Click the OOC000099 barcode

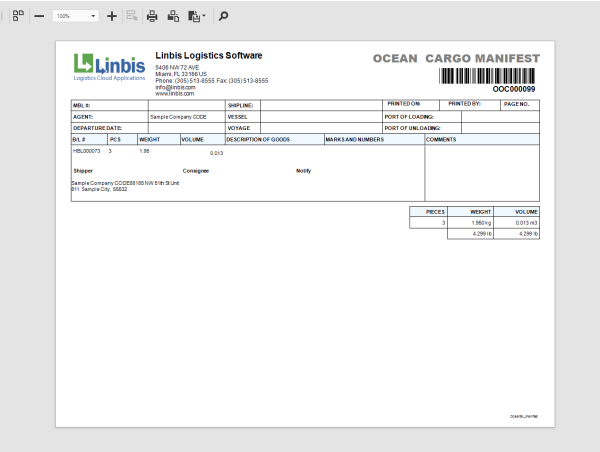tap(487, 76)
